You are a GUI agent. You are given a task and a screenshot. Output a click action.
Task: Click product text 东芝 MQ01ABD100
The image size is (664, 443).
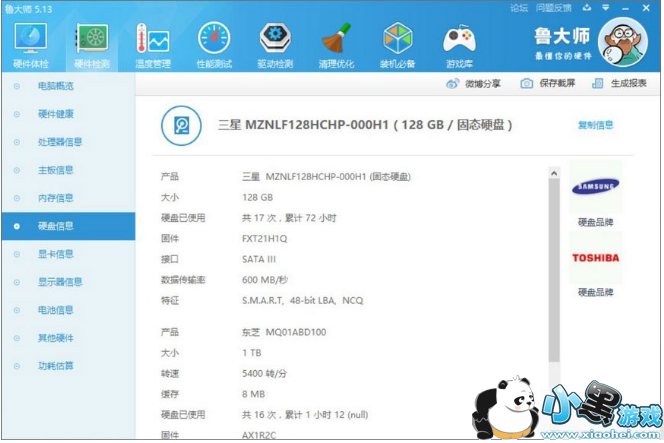pos(284,332)
